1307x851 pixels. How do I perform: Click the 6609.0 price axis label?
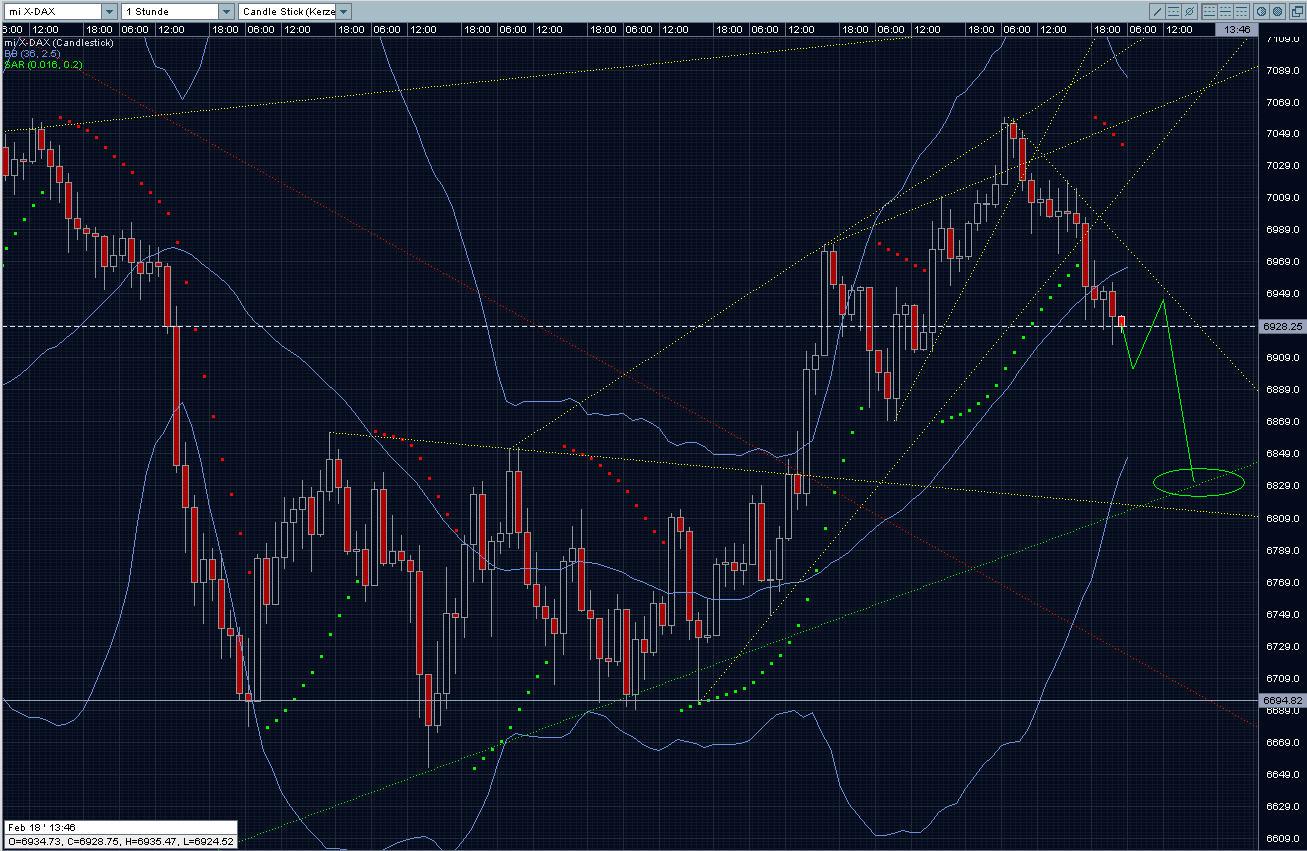(1281, 838)
